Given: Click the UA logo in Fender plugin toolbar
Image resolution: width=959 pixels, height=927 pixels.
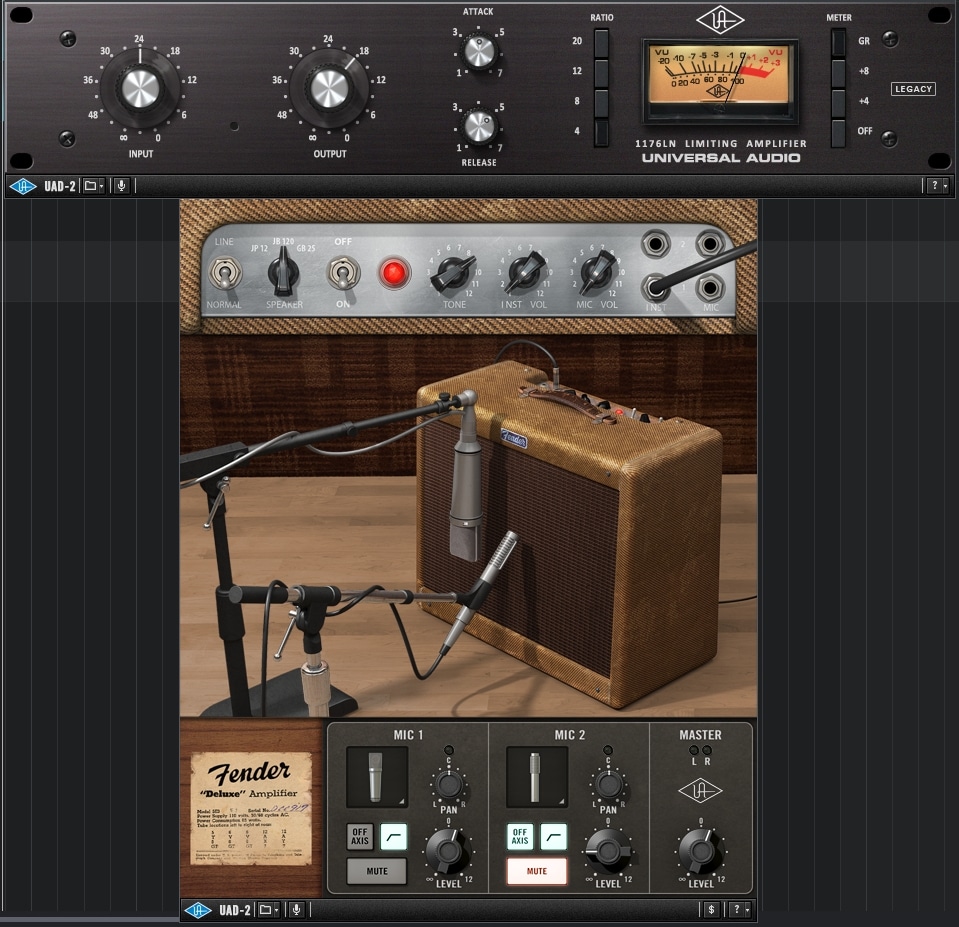Looking at the screenshot, I should point(198,910).
